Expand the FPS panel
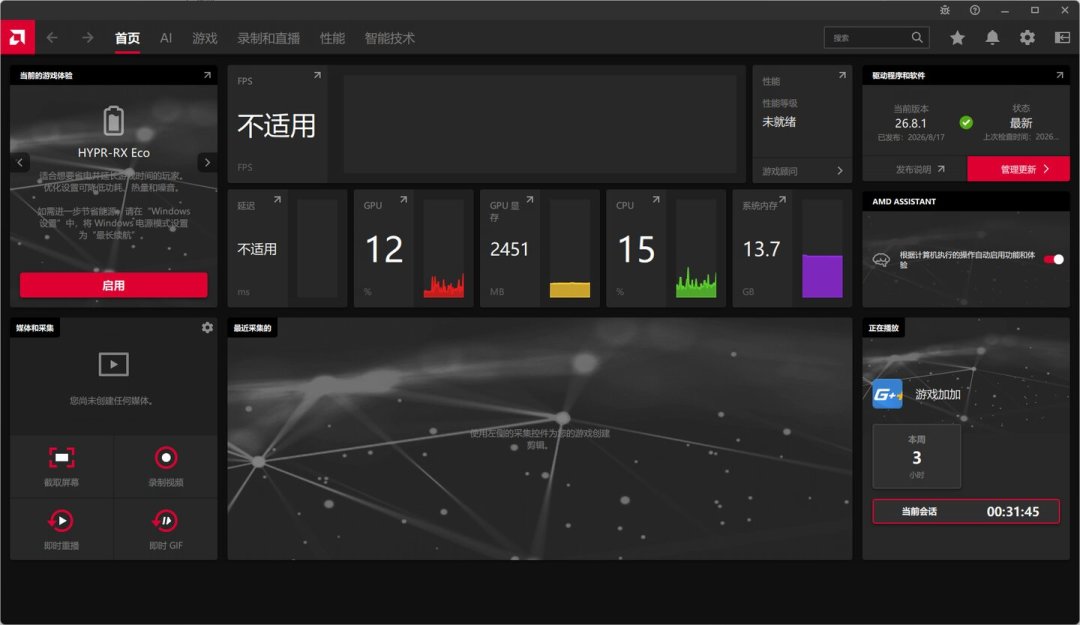The image size is (1080, 625). [x=318, y=75]
